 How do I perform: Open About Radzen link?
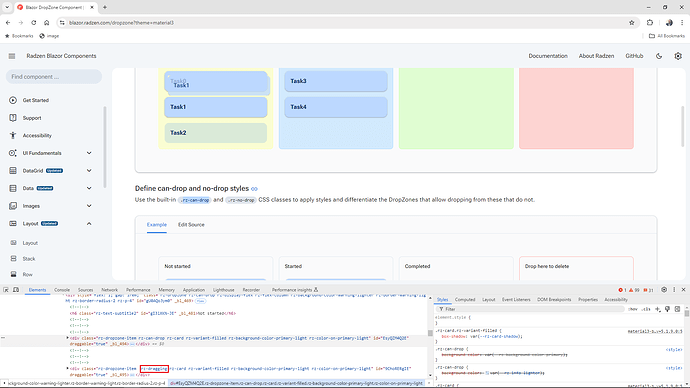click(596, 56)
